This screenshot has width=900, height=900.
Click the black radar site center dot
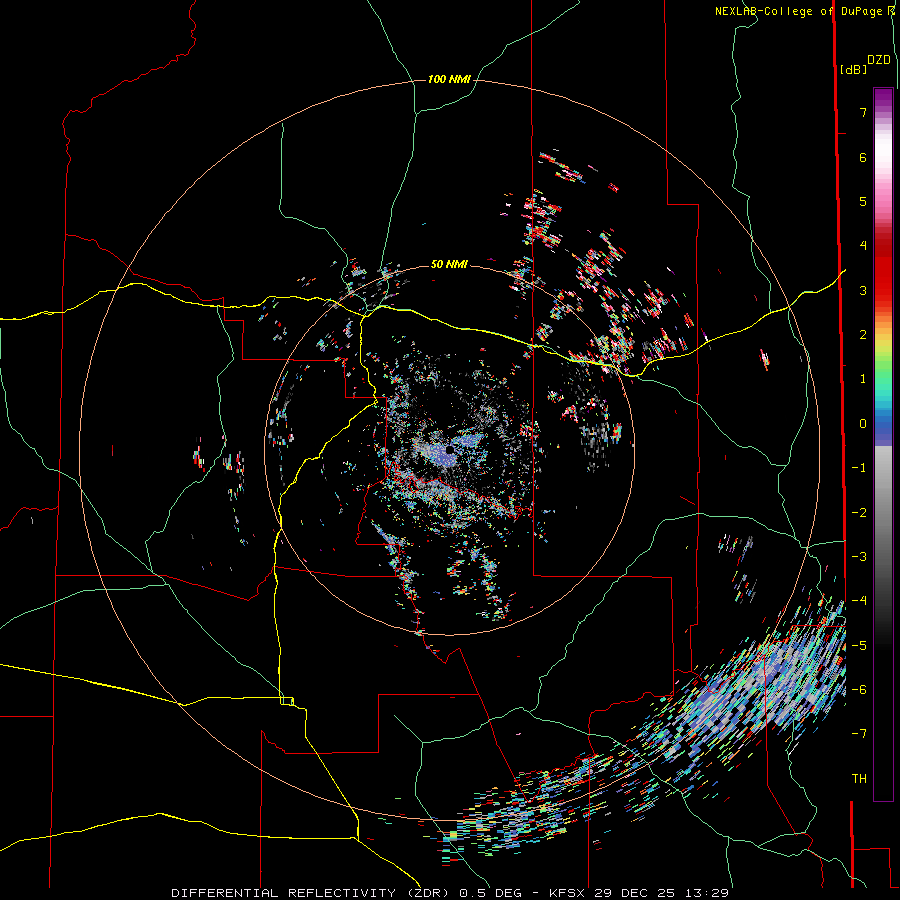[x=450, y=449]
